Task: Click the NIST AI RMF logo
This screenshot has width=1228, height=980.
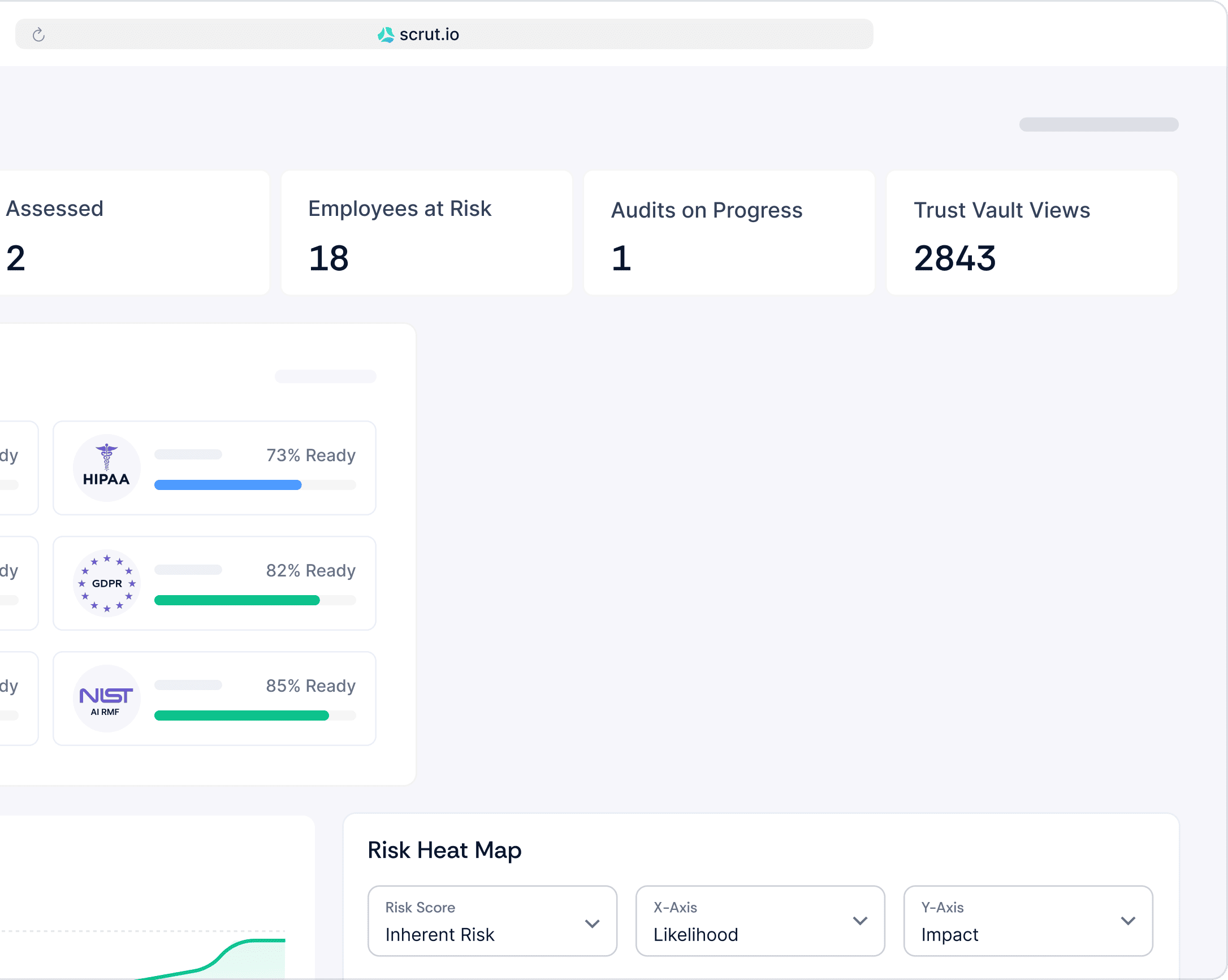Action: tap(106, 699)
